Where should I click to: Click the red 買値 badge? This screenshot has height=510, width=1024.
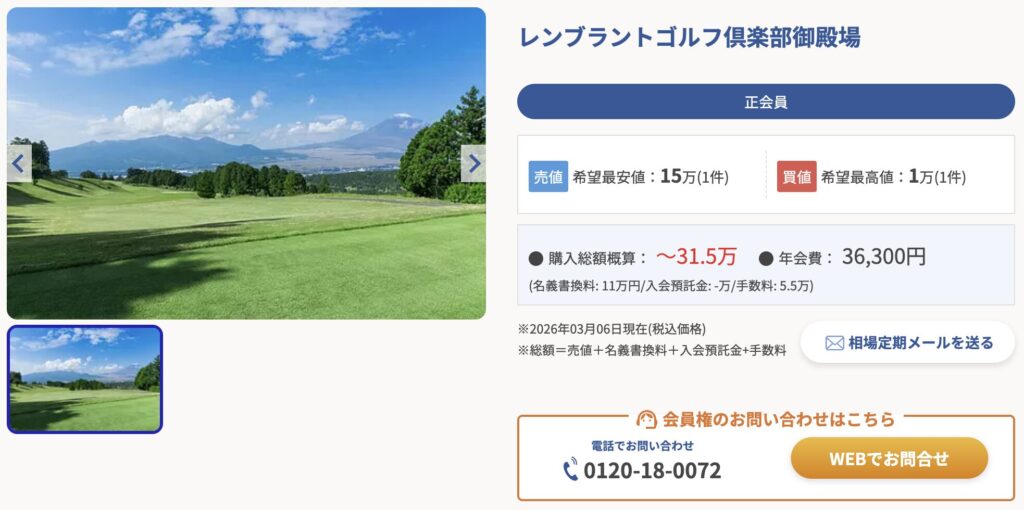pos(796,176)
